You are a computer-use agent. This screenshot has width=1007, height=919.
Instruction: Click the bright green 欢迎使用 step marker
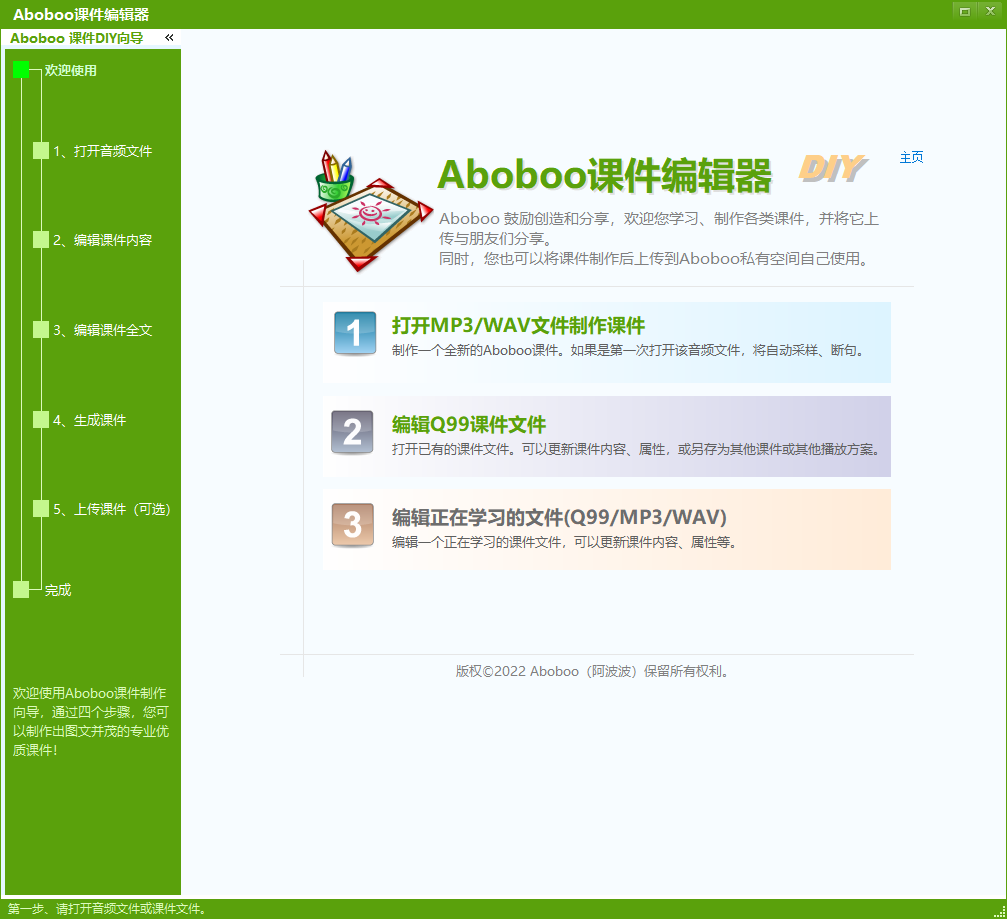(21, 70)
